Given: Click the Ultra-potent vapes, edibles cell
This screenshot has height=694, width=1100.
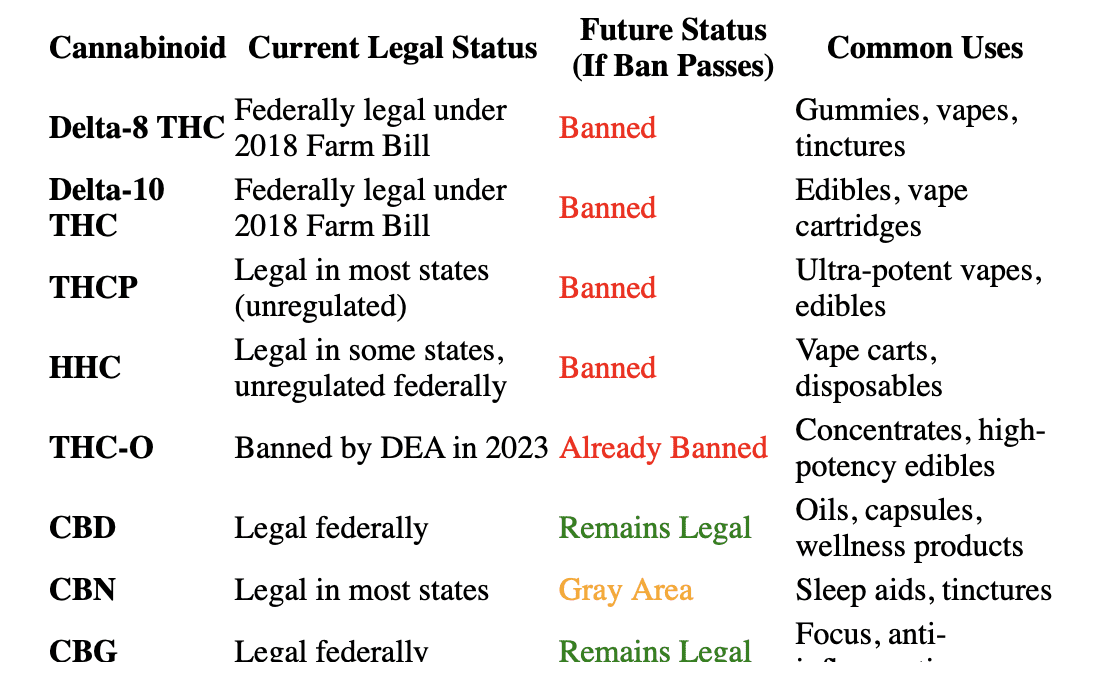Looking at the screenshot, I should (919, 288).
